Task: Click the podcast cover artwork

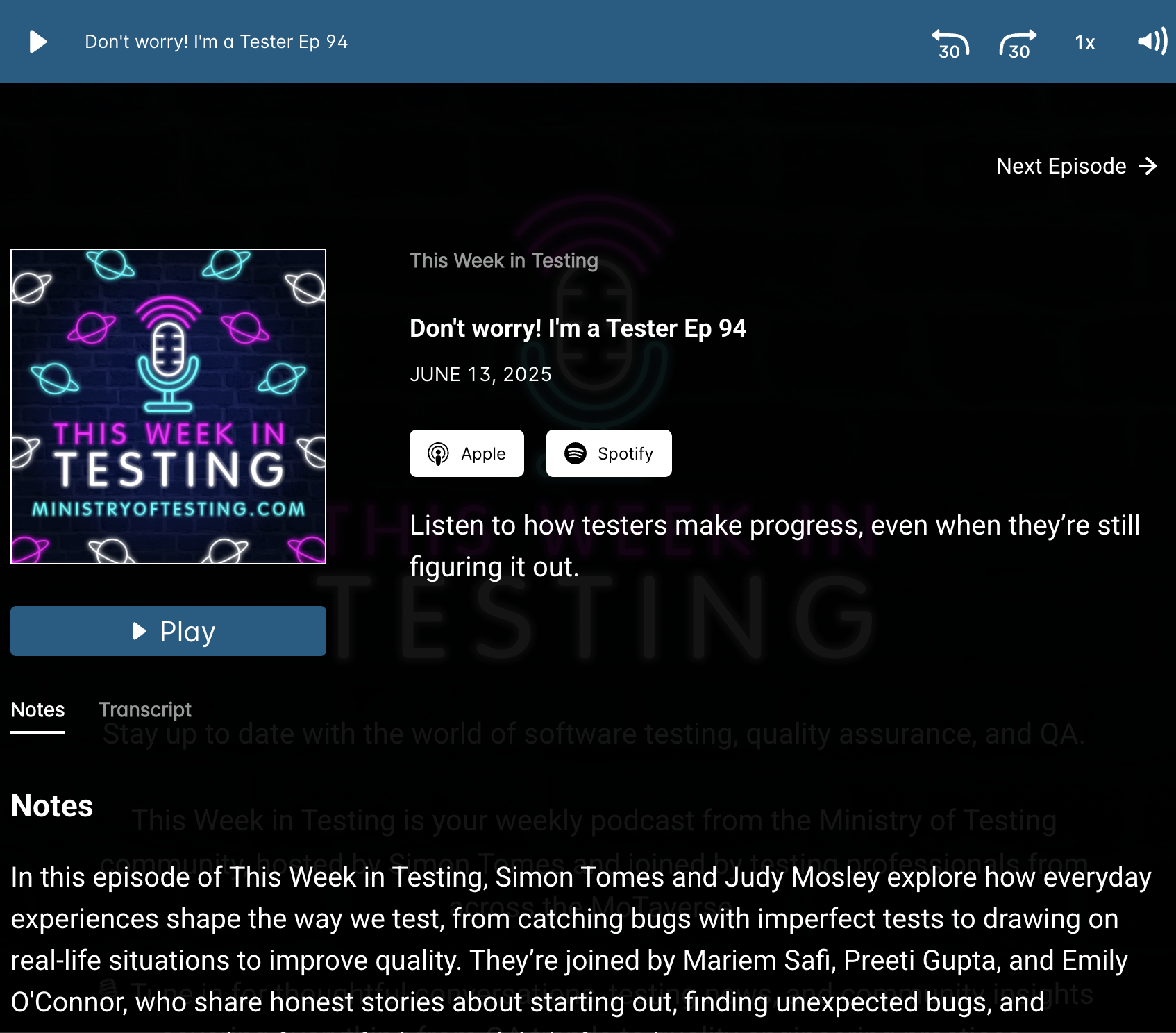Action: (x=168, y=406)
